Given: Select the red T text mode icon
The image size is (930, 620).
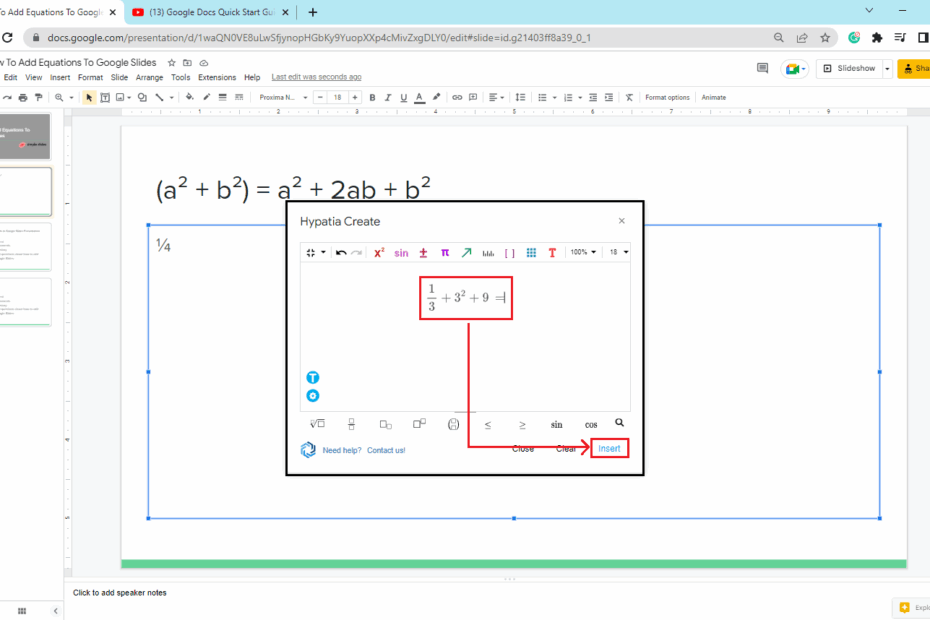Looking at the screenshot, I should coord(552,253).
